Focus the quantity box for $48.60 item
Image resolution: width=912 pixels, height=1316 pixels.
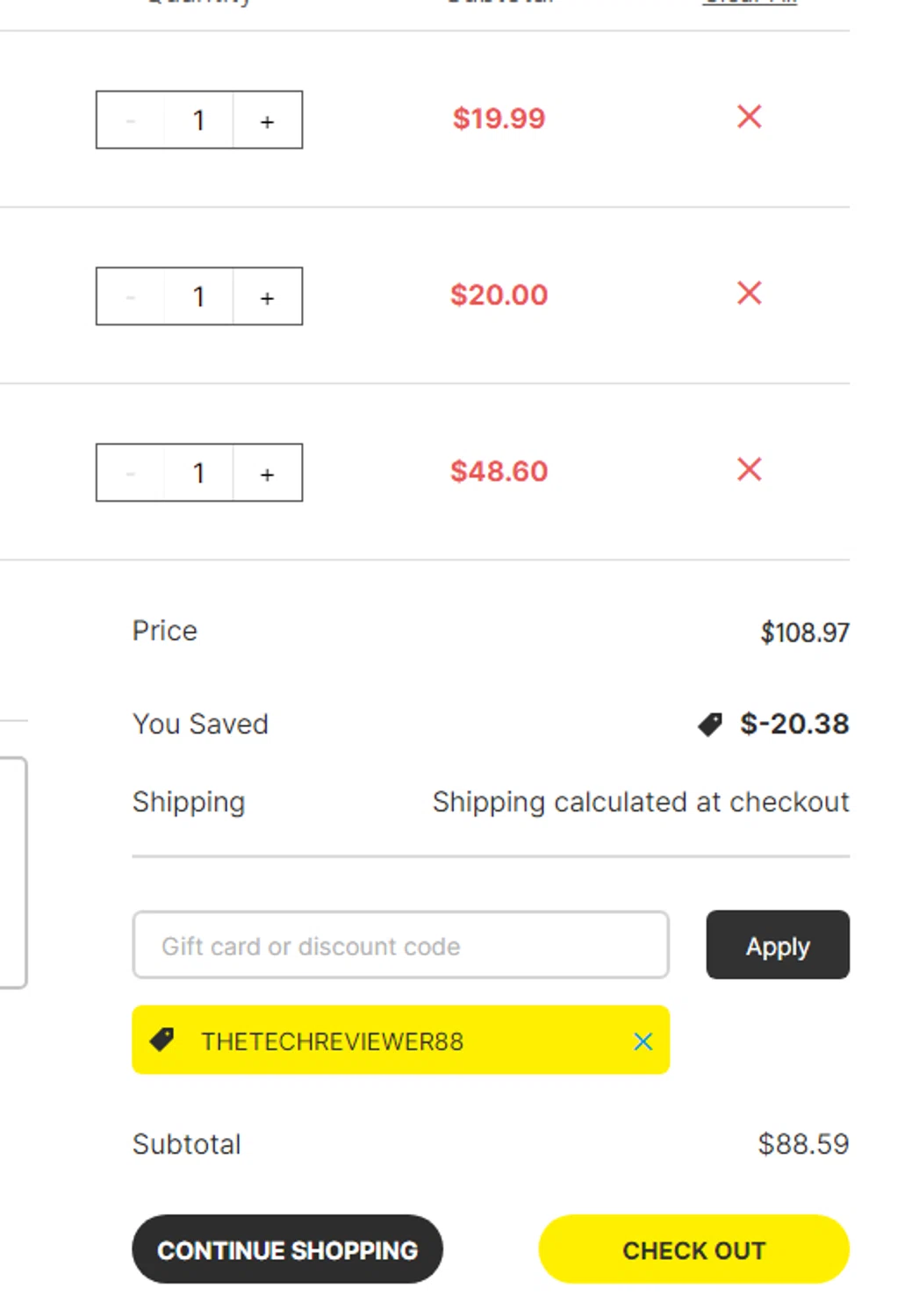click(x=199, y=473)
